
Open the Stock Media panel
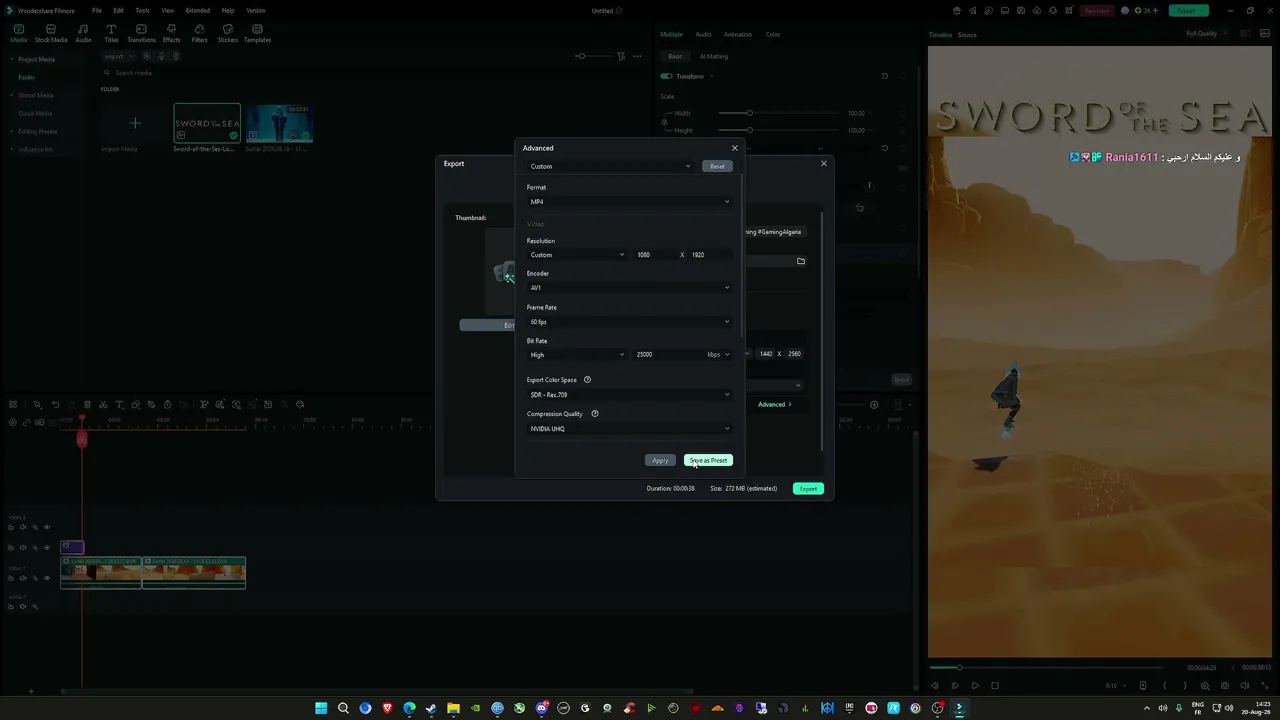(51, 34)
